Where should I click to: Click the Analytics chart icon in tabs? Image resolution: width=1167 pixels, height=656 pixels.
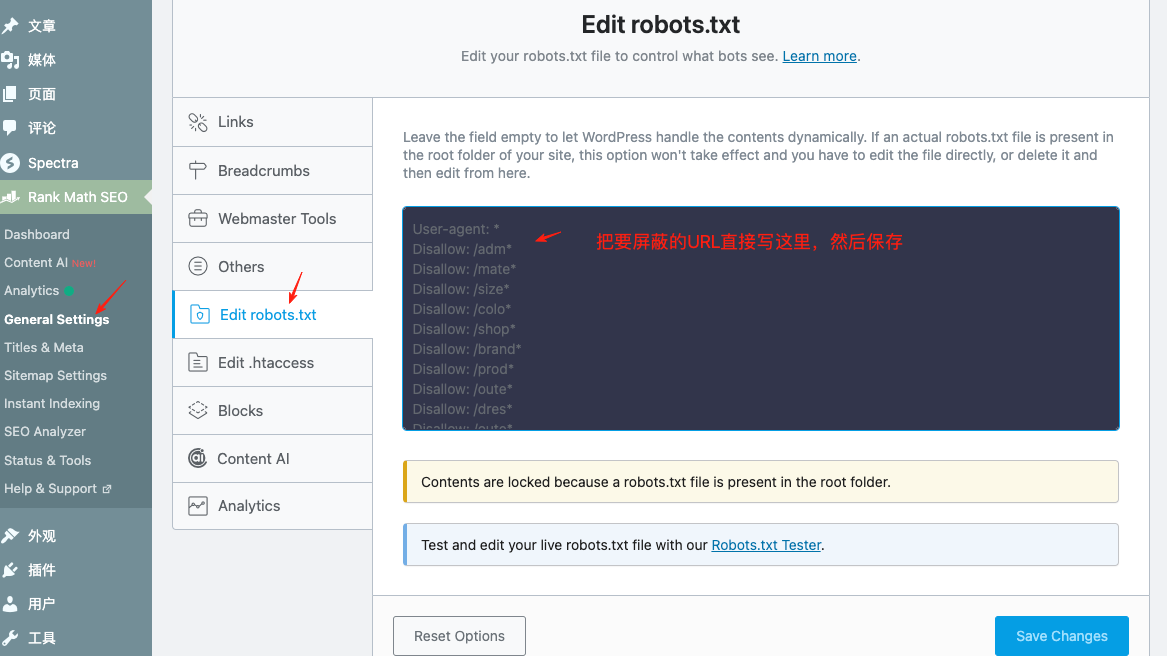(x=198, y=506)
